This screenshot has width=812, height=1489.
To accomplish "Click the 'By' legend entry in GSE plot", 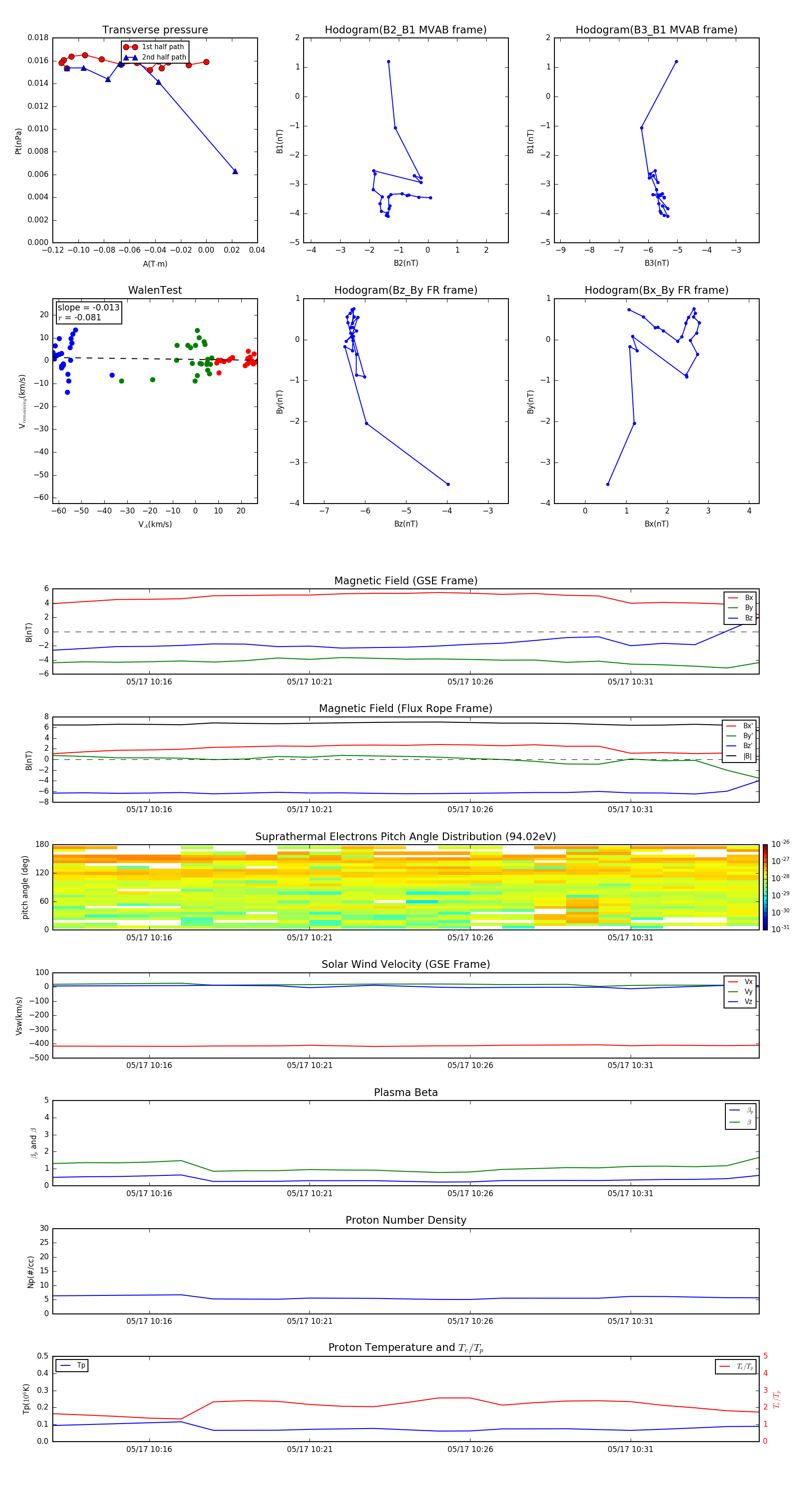I will [x=740, y=607].
